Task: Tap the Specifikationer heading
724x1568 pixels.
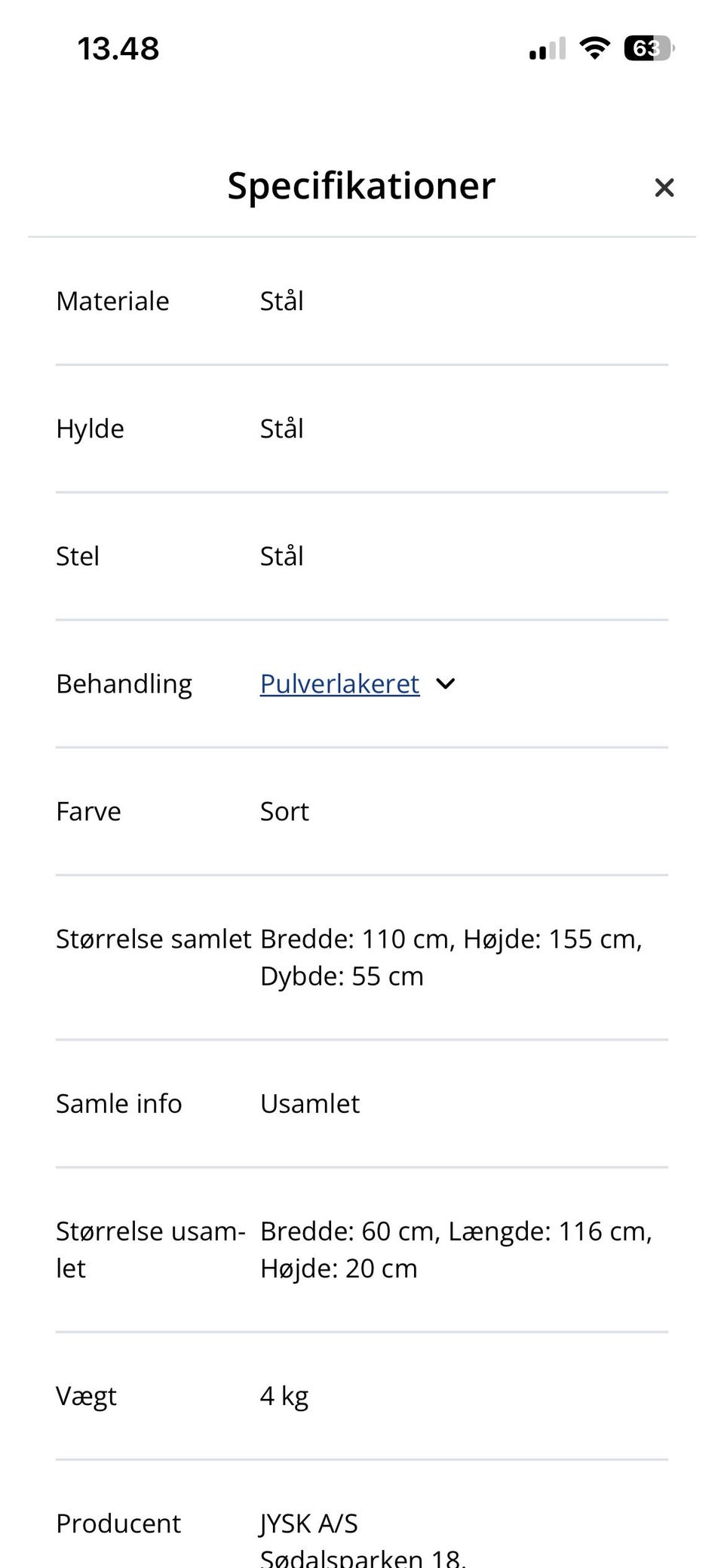Action: coord(361,186)
